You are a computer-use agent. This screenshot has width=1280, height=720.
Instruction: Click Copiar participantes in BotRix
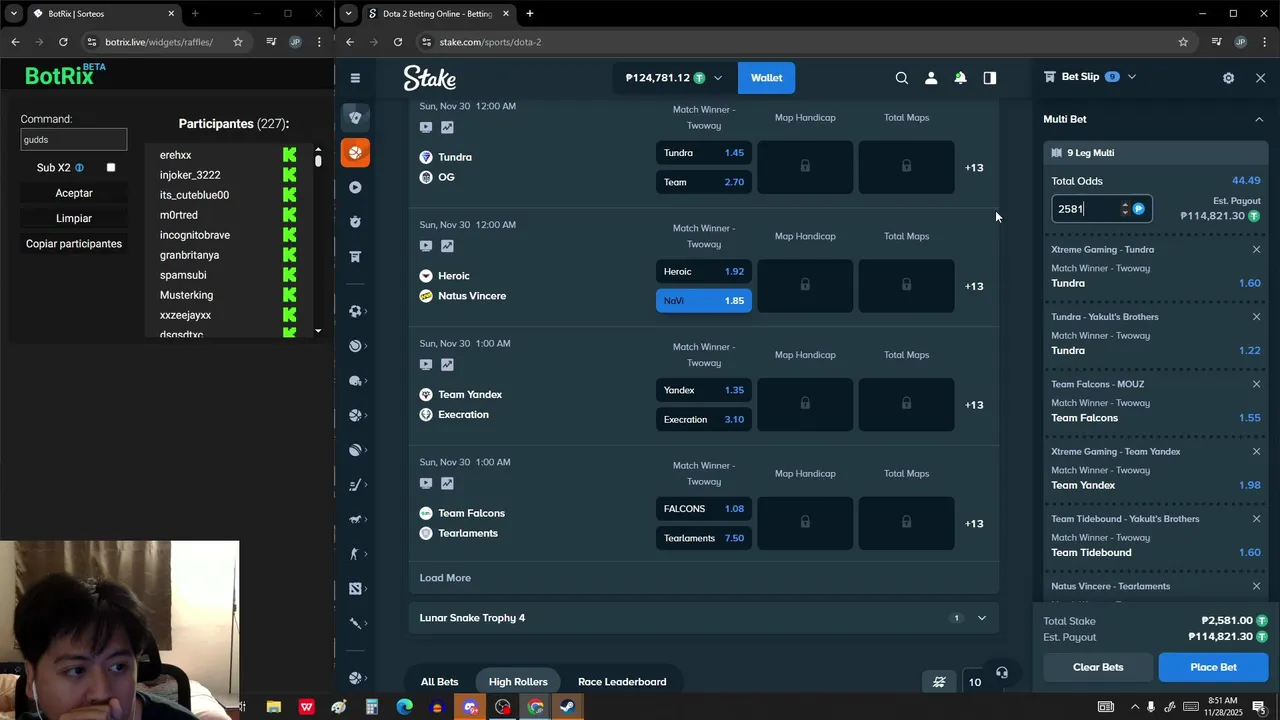(x=74, y=244)
